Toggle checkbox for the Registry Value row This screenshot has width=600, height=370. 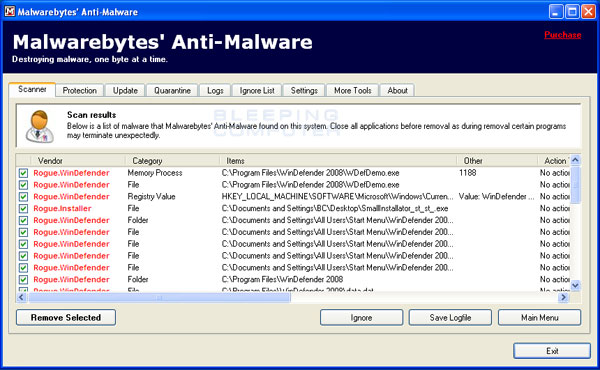click(x=23, y=197)
